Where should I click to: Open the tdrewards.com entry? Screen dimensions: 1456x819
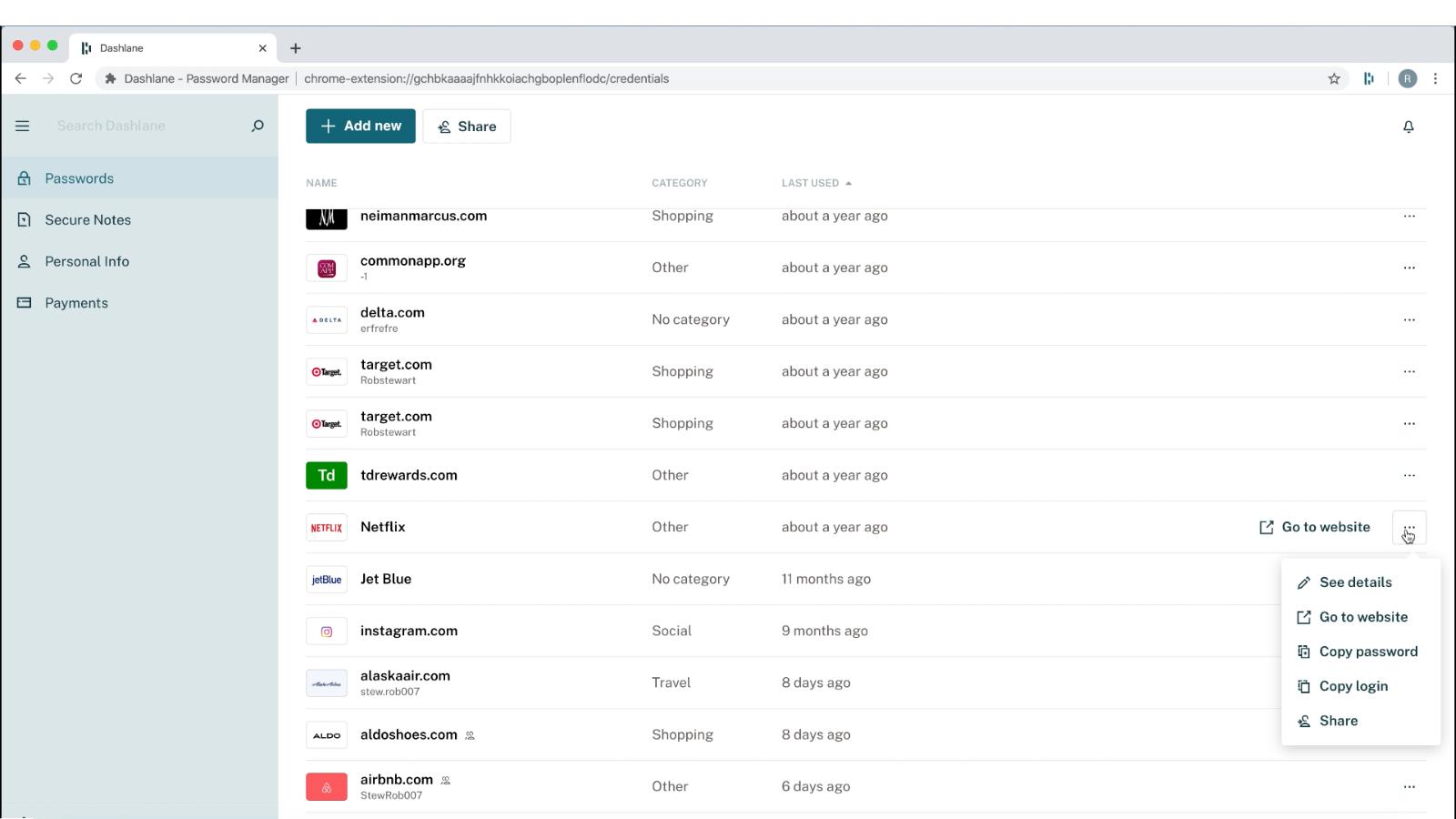pos(409,475)
